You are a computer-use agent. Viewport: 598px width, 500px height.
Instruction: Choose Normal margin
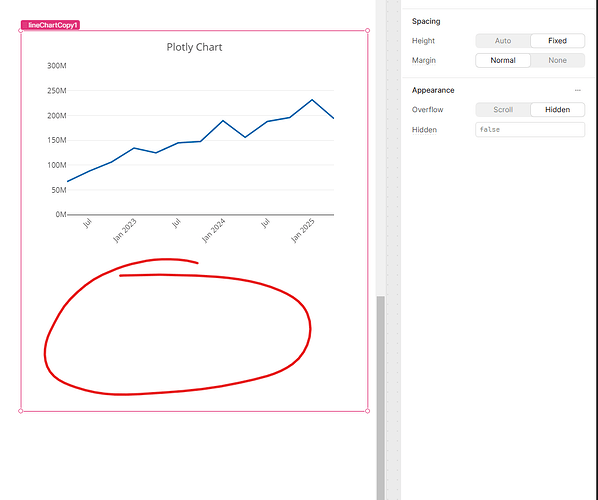503,60
